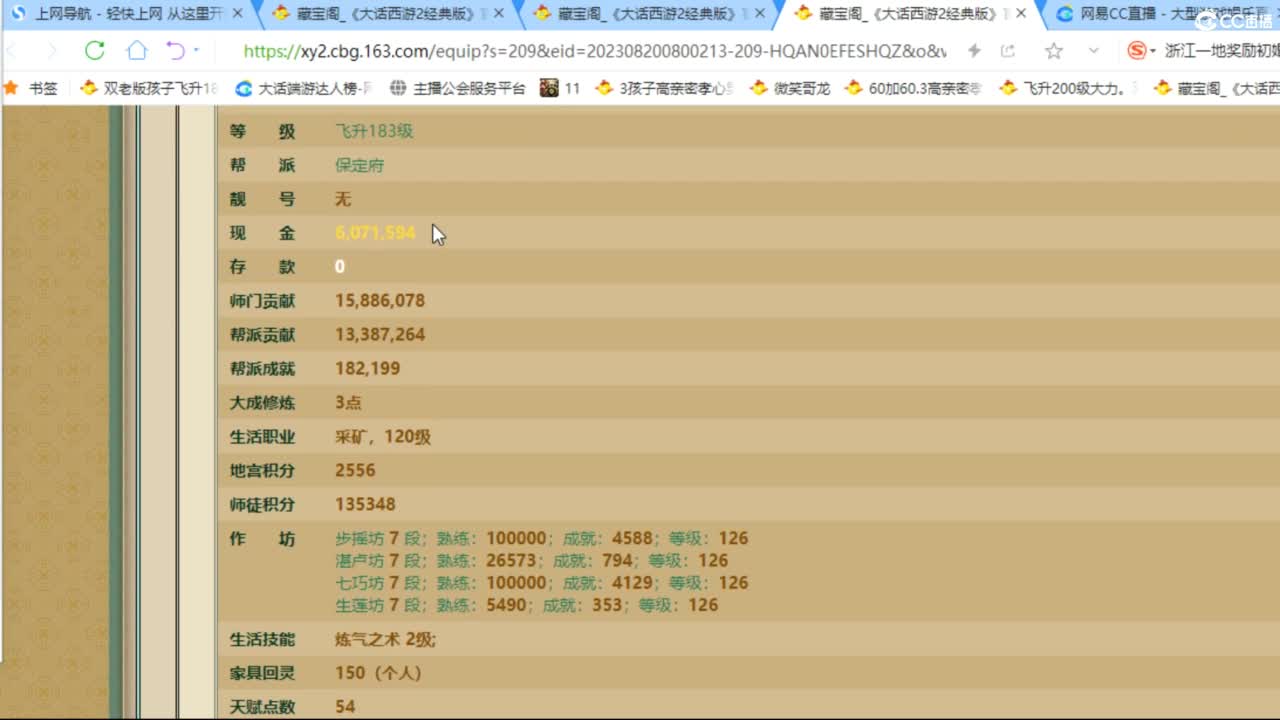This screenshot has width=1280, height=720.
Task: Click the lightning speed-mode icon in address bar
Action: pyautogui.click(x=974, y=51)
